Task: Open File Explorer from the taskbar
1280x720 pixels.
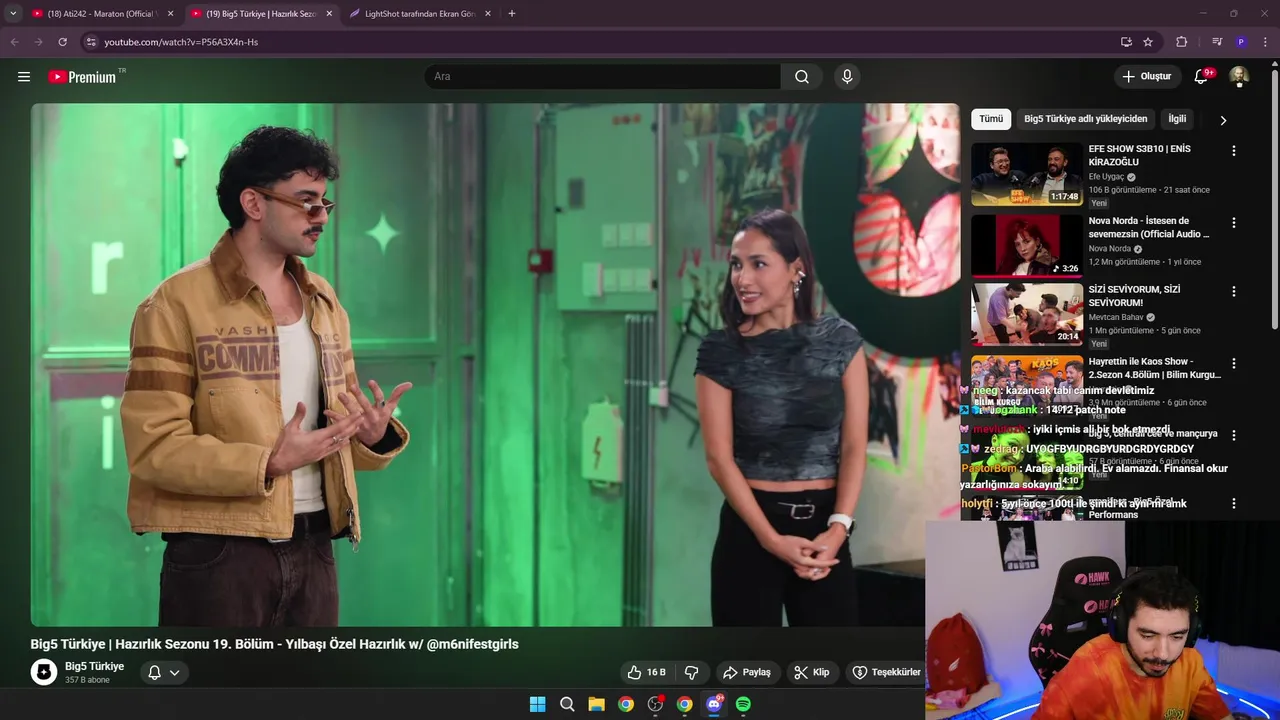Action: tap(596, 704)
